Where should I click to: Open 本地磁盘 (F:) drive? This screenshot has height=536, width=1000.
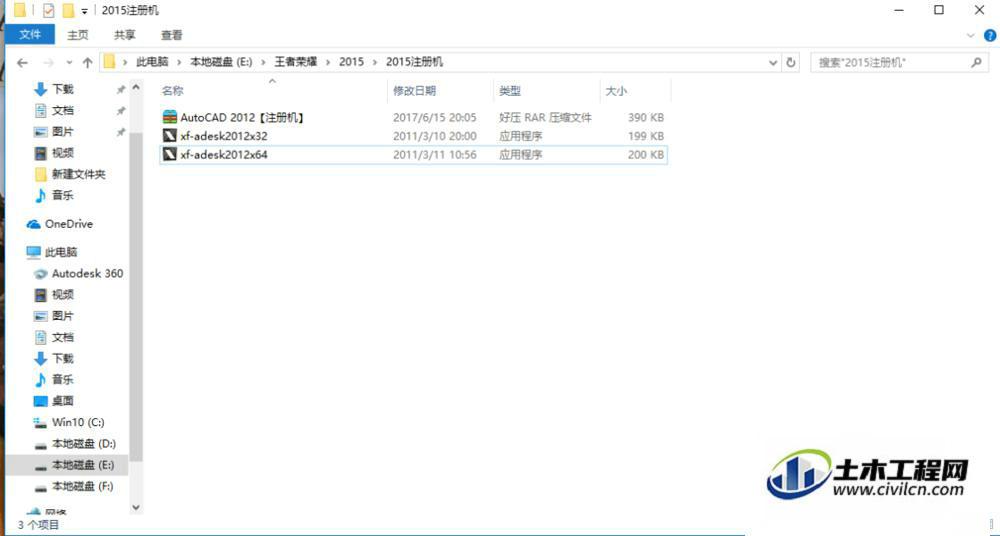pos(83,486)
